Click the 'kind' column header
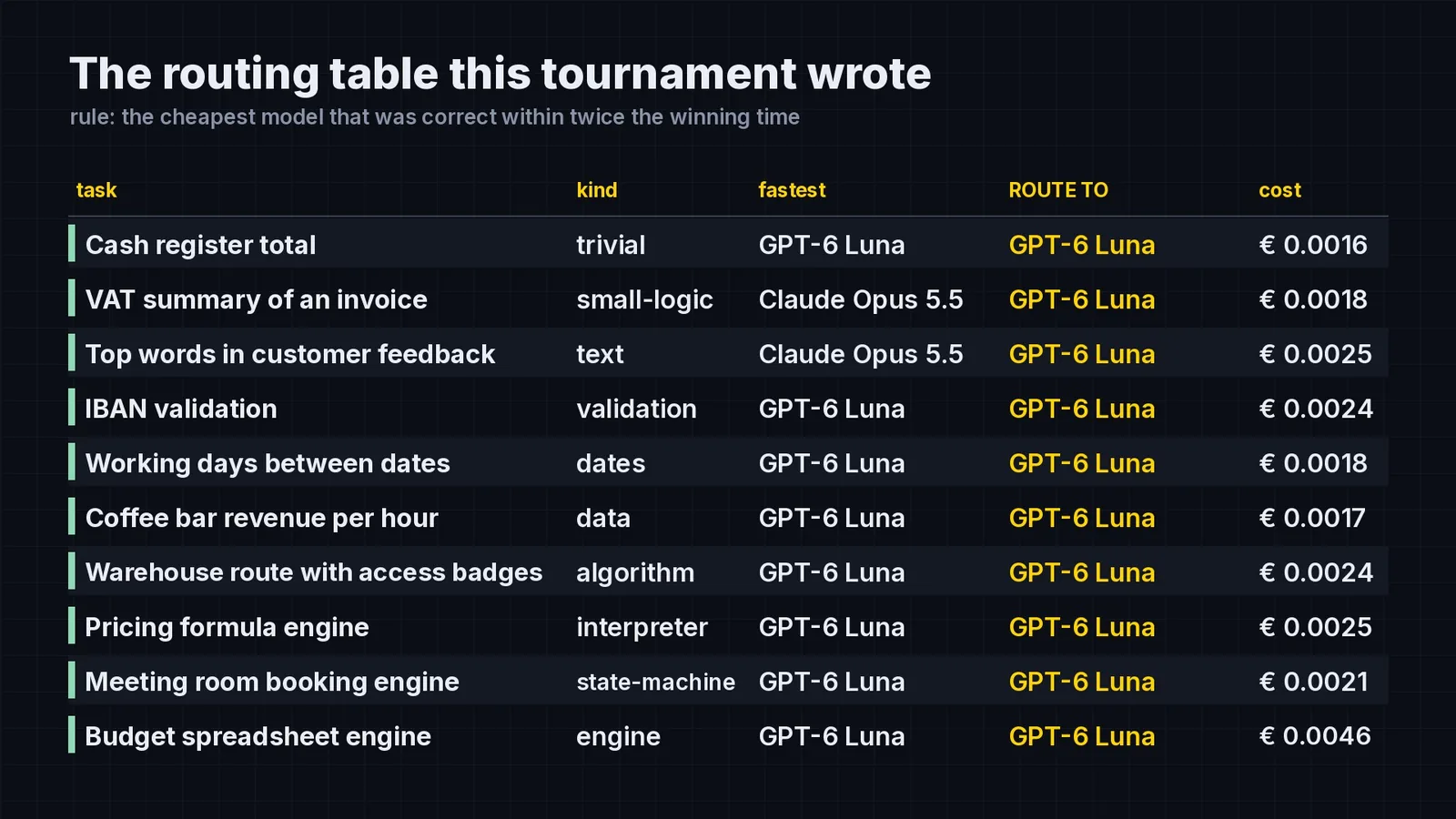Image resolution: width=1456 pixels, height=819 pixels. click(x=597, y=190)
